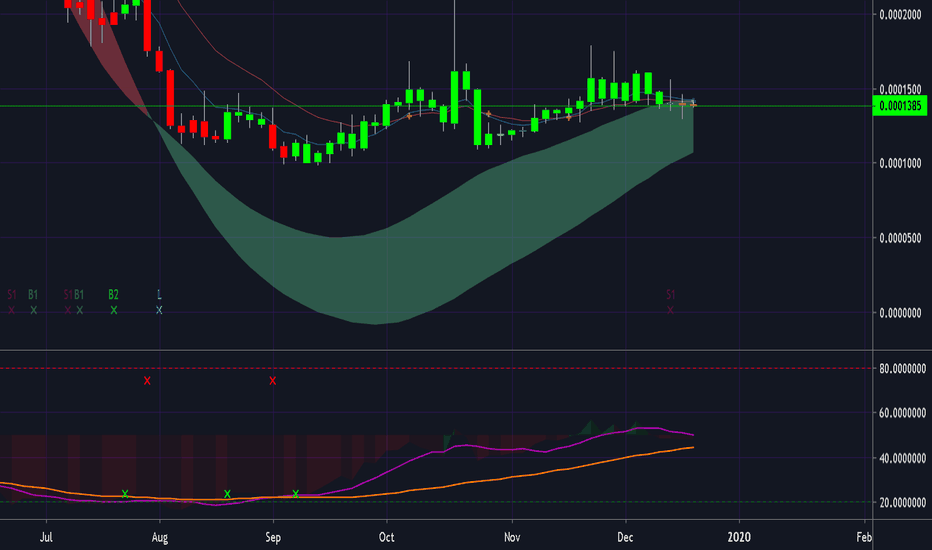Select the Sep date label
The height and width of the screenshot is (550, 932).
pyautogui.click(x=273, y=538)
